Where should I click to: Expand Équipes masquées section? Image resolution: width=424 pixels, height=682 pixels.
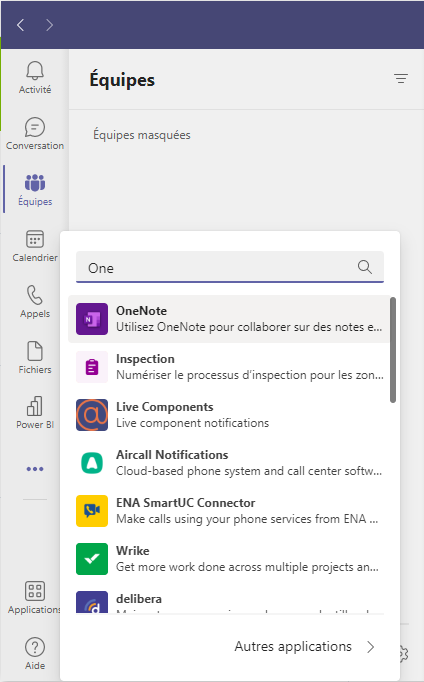click(142, 135)
